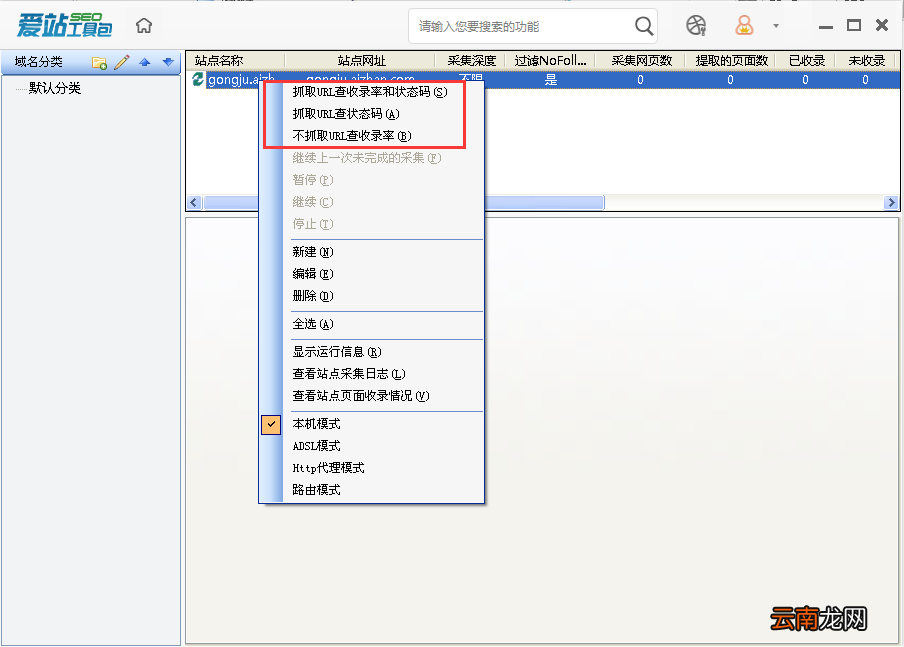This screenshot has height=647, width=904.
Task: Click the 采集网页数 column header
Action: (641, 61)
